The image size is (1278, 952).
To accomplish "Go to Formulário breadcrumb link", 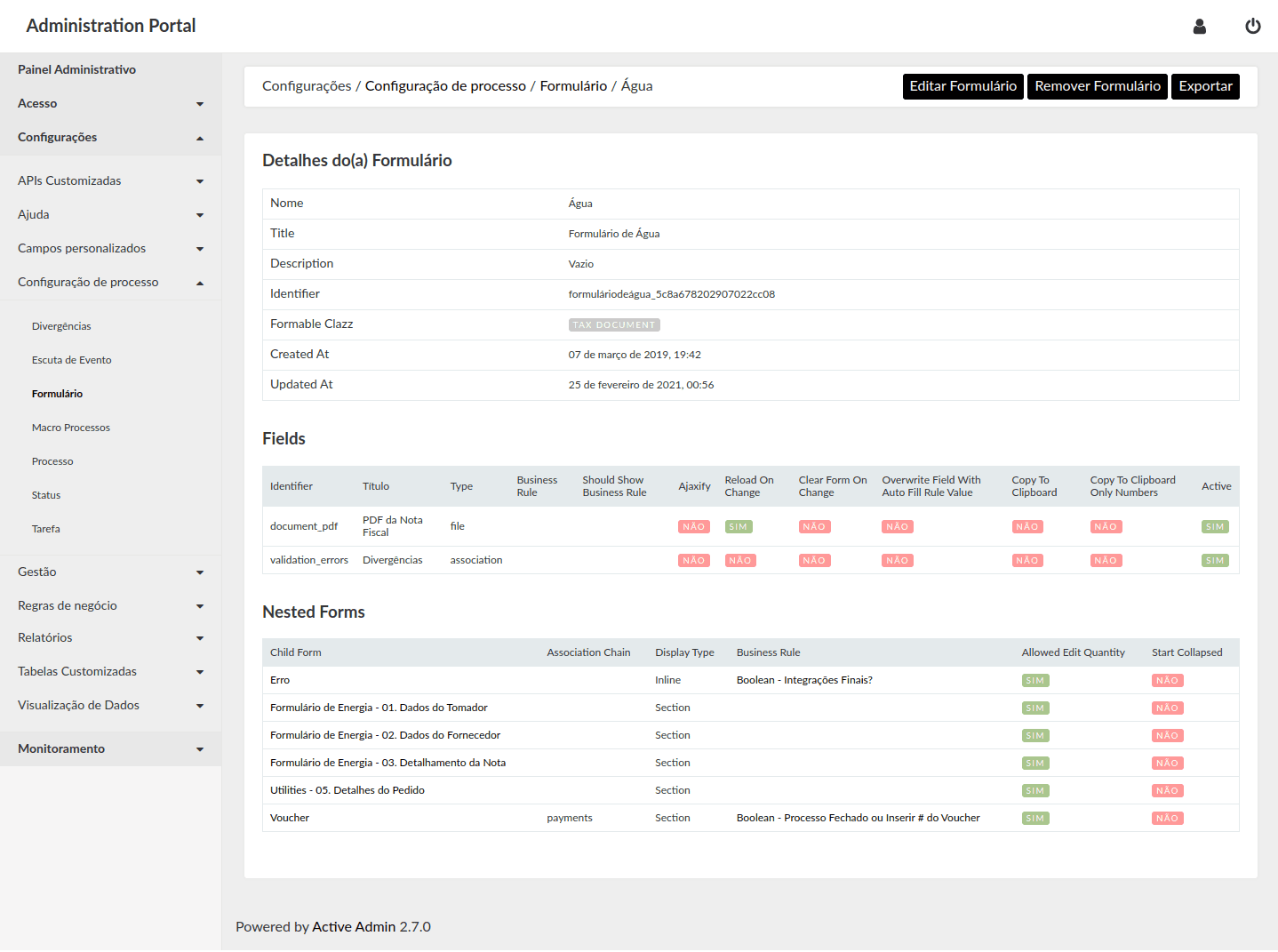I will (x=573, y=86).
